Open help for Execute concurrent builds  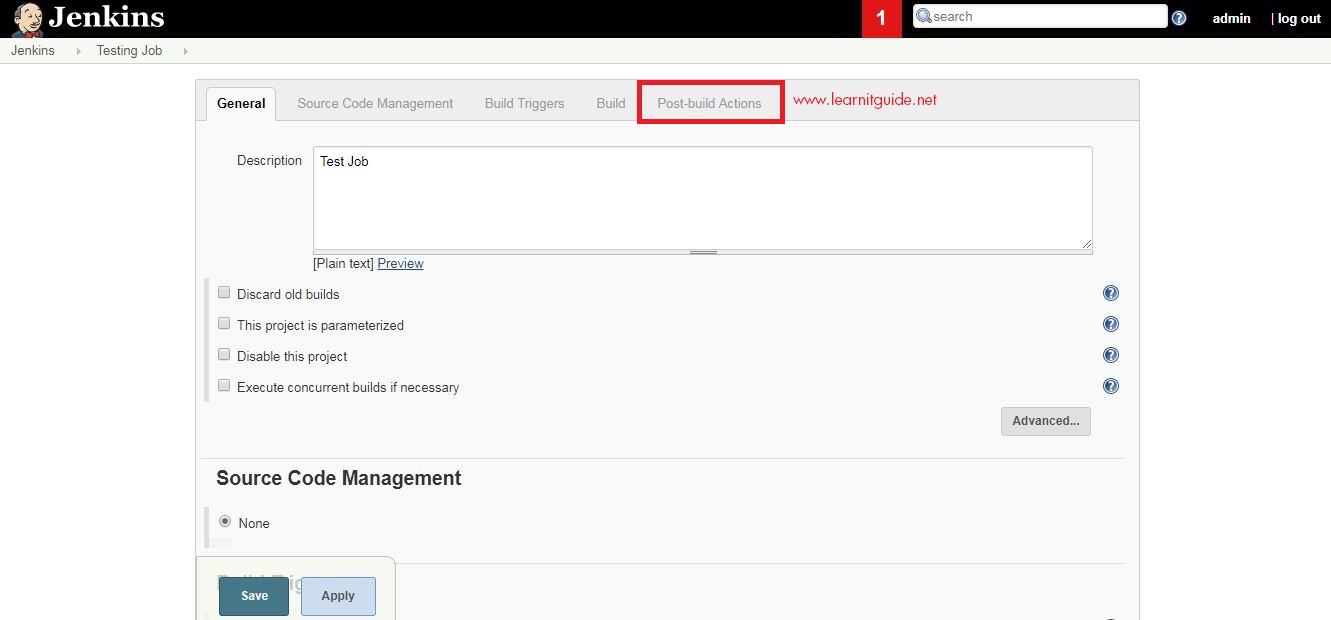(1111, 385)
